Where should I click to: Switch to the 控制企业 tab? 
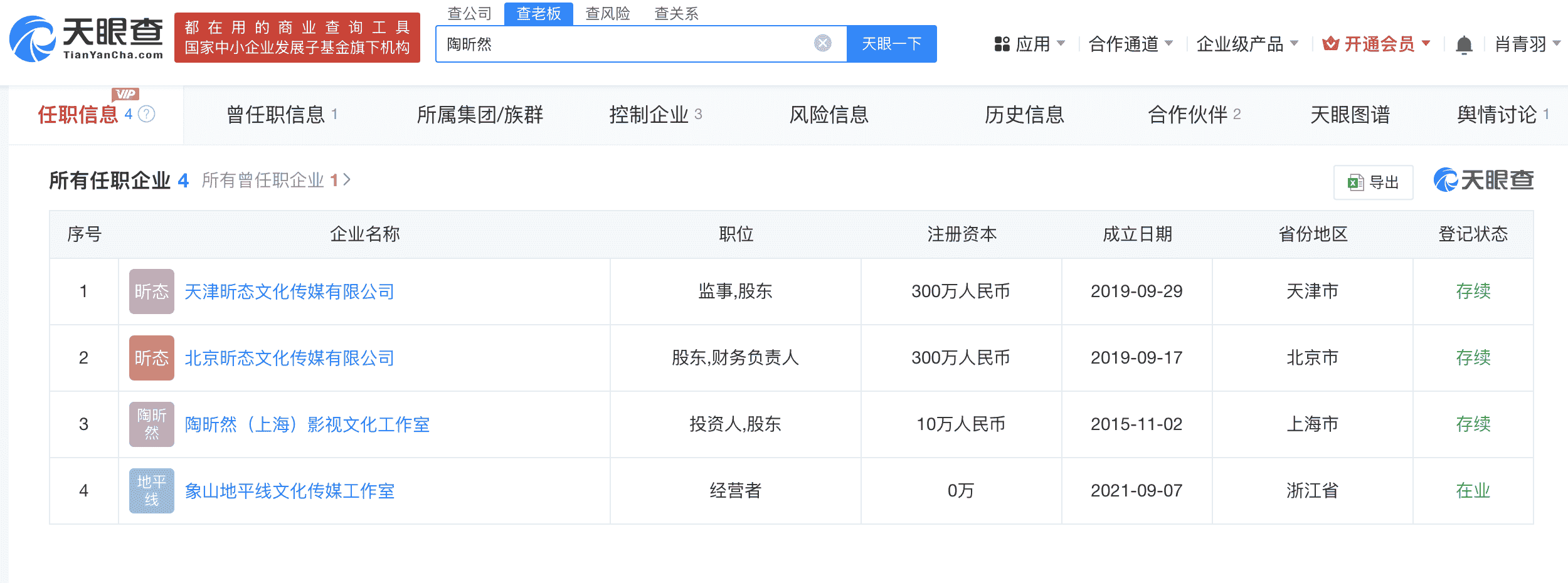(655, 115)
